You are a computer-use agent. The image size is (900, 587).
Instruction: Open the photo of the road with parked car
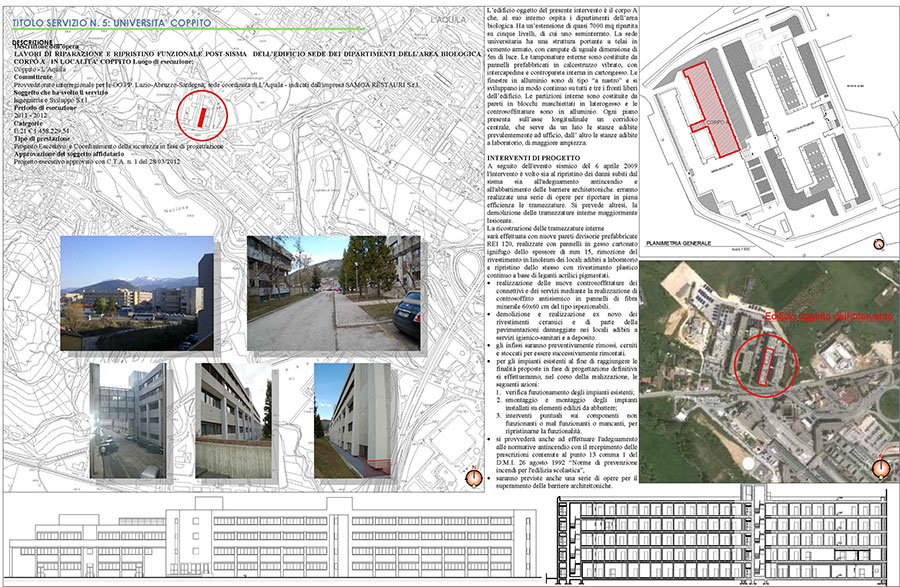click(333, 293)
